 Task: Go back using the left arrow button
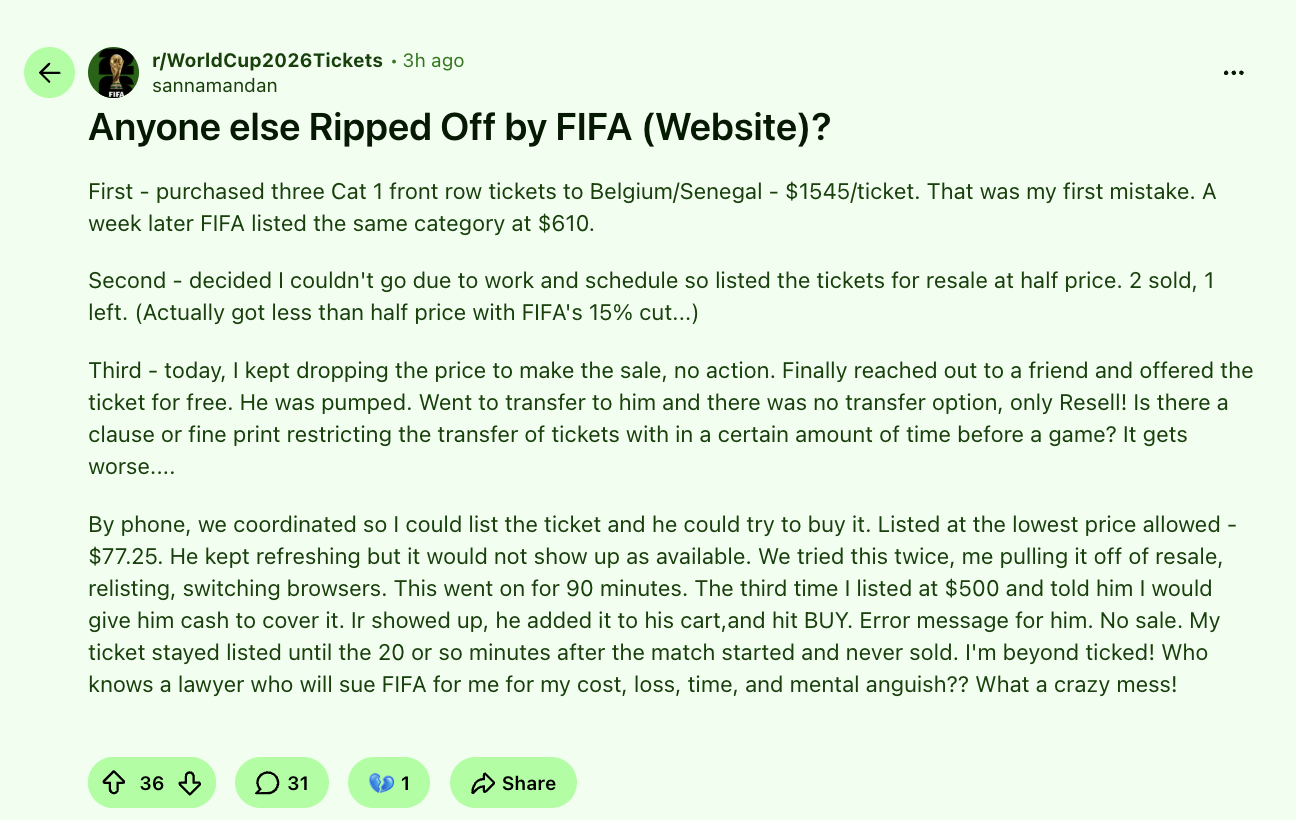[49, 72]
